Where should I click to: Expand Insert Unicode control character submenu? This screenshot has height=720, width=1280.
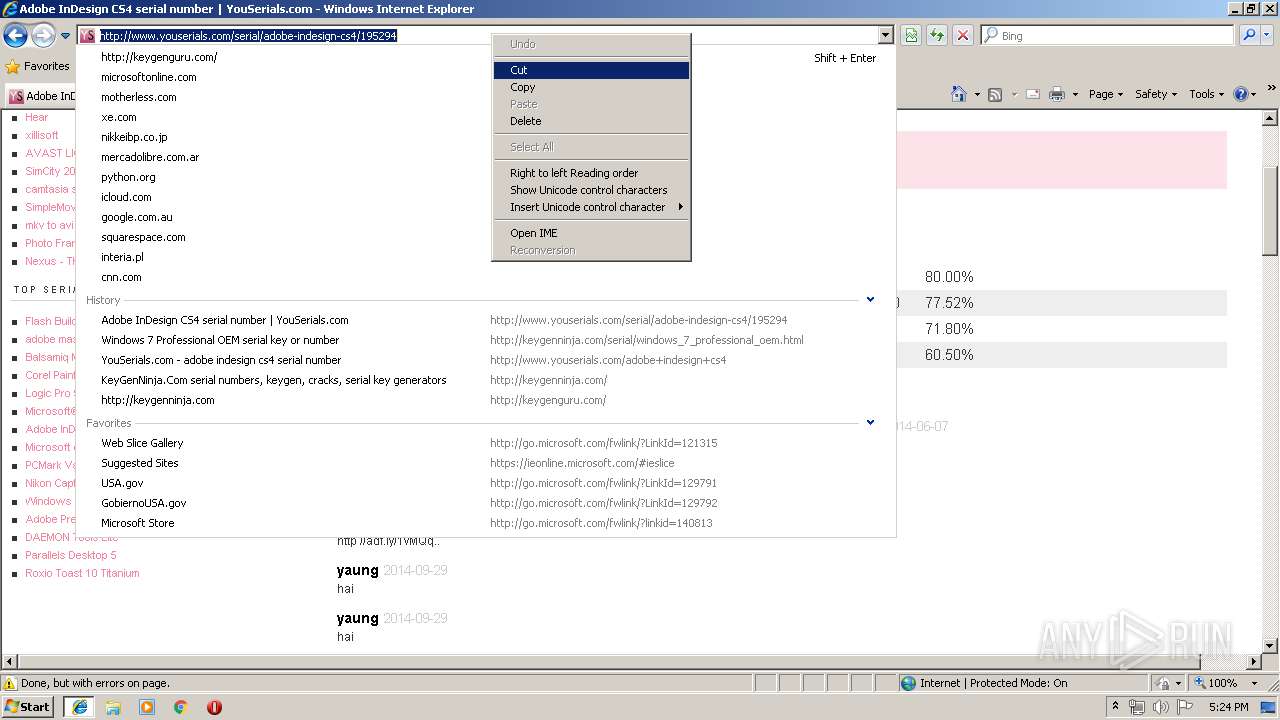591,207
